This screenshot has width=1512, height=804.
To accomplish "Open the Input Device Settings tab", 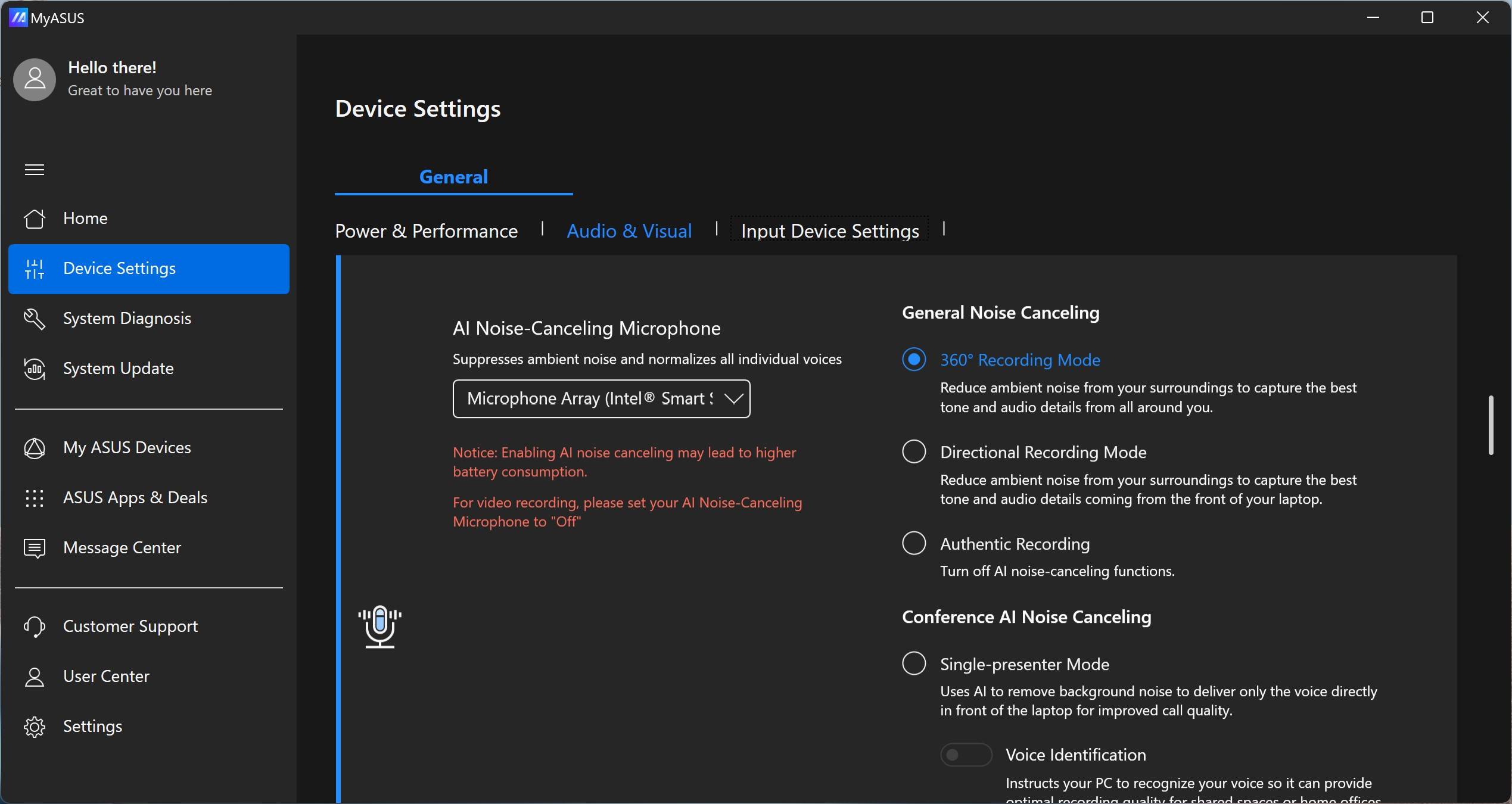I will pos(829,231).
